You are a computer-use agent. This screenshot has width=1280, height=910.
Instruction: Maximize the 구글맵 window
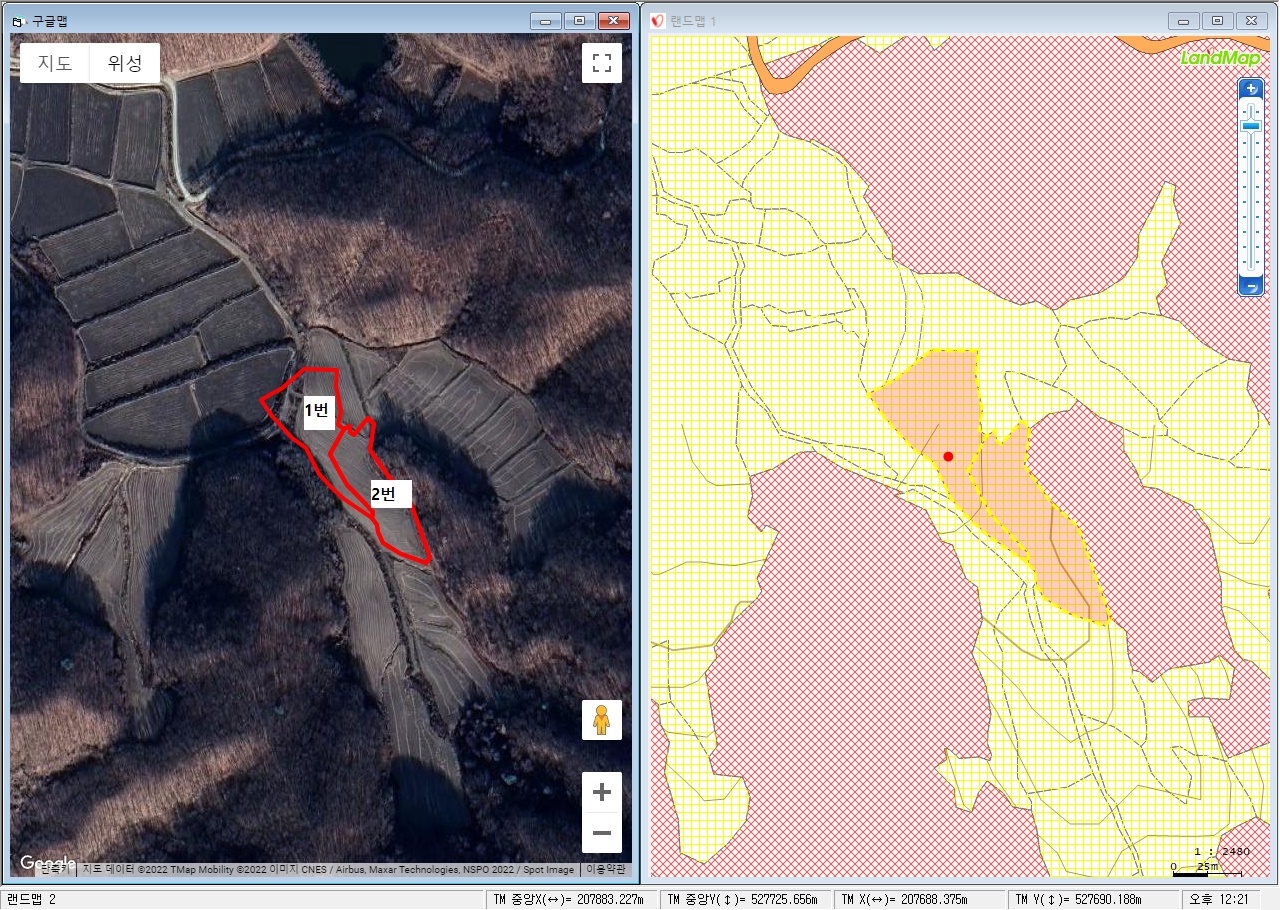pyautogui.click(x=579, y=20)
